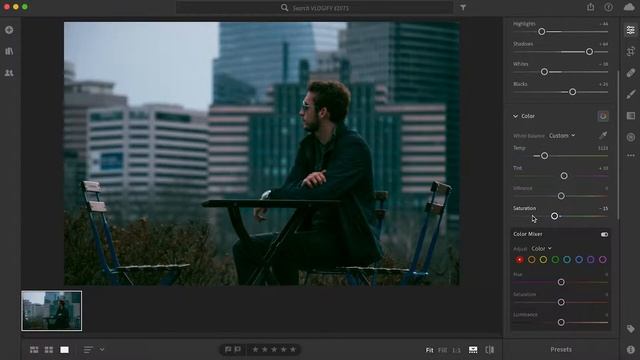This screenshot has width=640, height=360.
Task: Select the magenta color mixer circle
Action: pos(602,260)
